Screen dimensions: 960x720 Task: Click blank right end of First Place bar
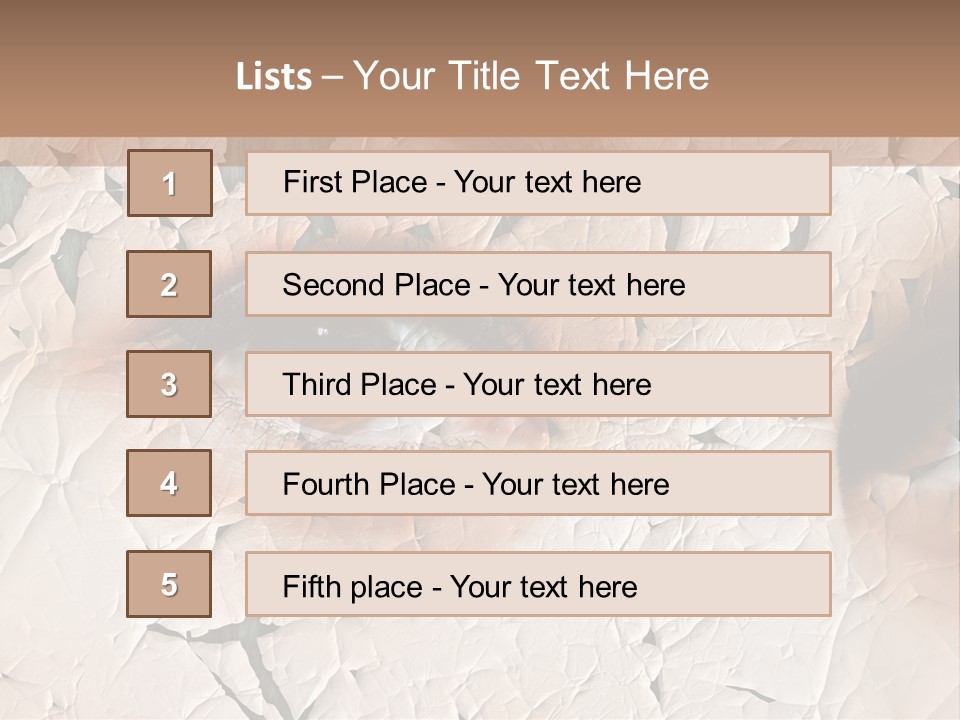[760, 183]
